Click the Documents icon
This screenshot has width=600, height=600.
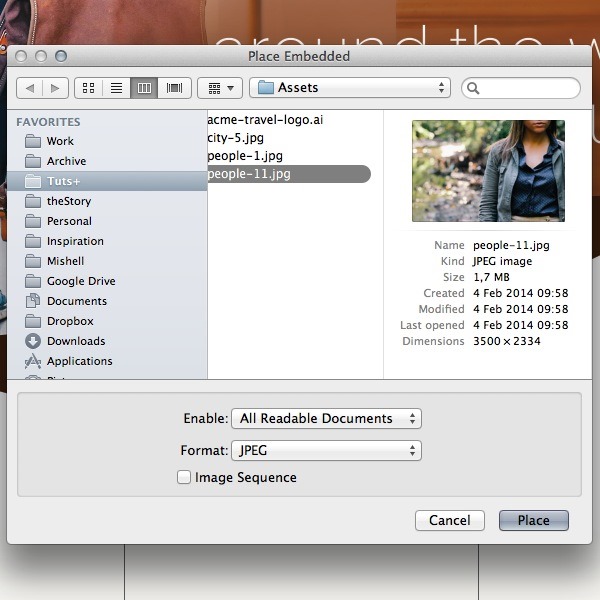click(x=33, y=301)
